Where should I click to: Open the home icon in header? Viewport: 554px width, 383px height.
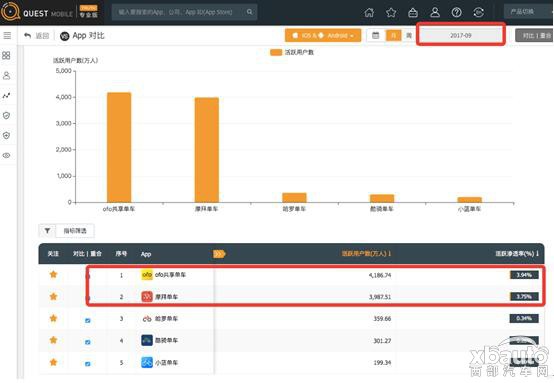click(369, 12)
